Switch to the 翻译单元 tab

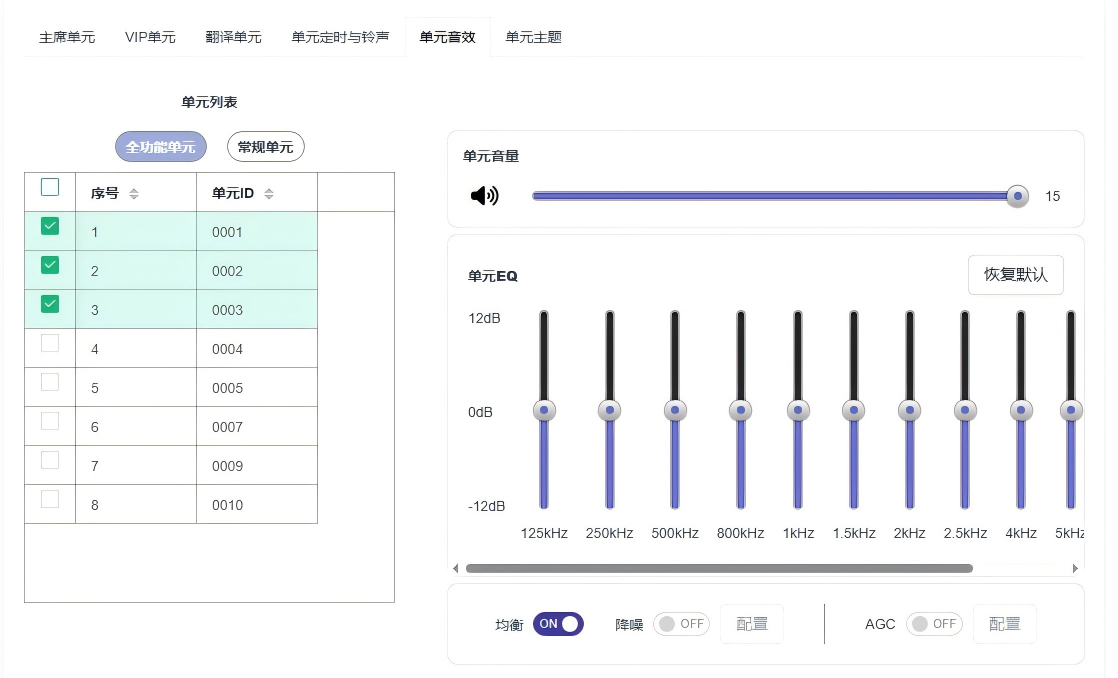pos(234,36)
